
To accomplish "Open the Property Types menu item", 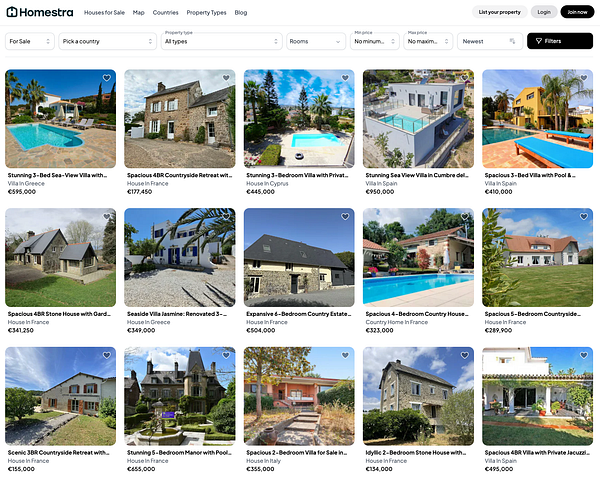I will tap(206, 13).
